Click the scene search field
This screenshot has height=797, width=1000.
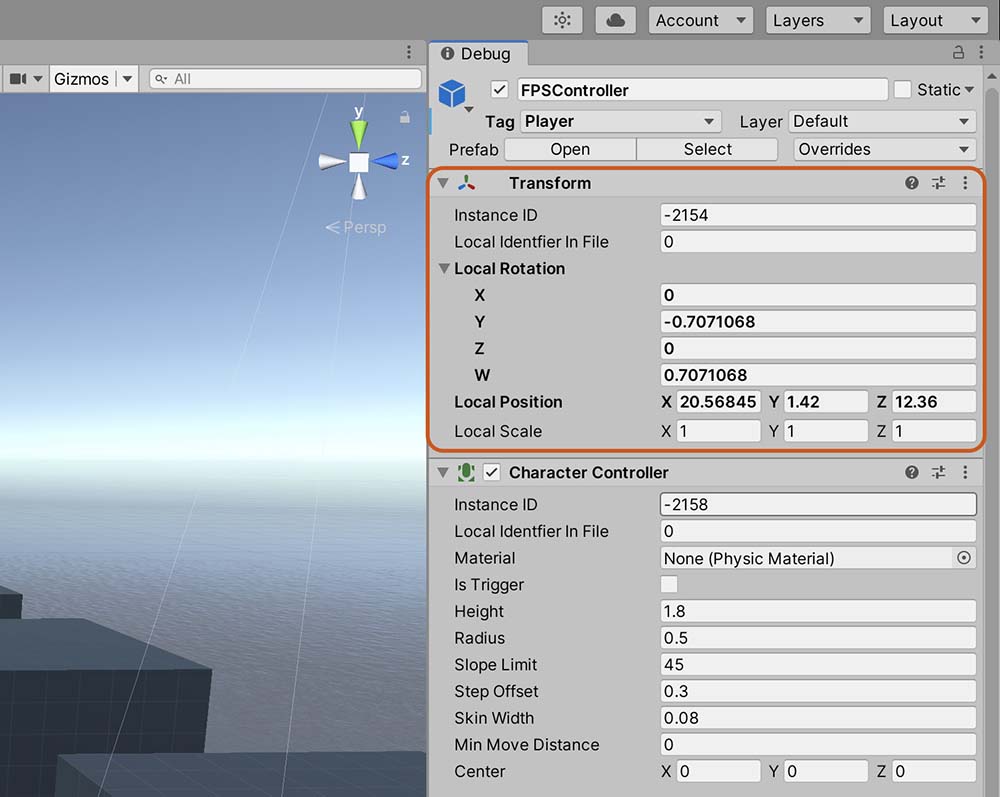tap(286, 78)
